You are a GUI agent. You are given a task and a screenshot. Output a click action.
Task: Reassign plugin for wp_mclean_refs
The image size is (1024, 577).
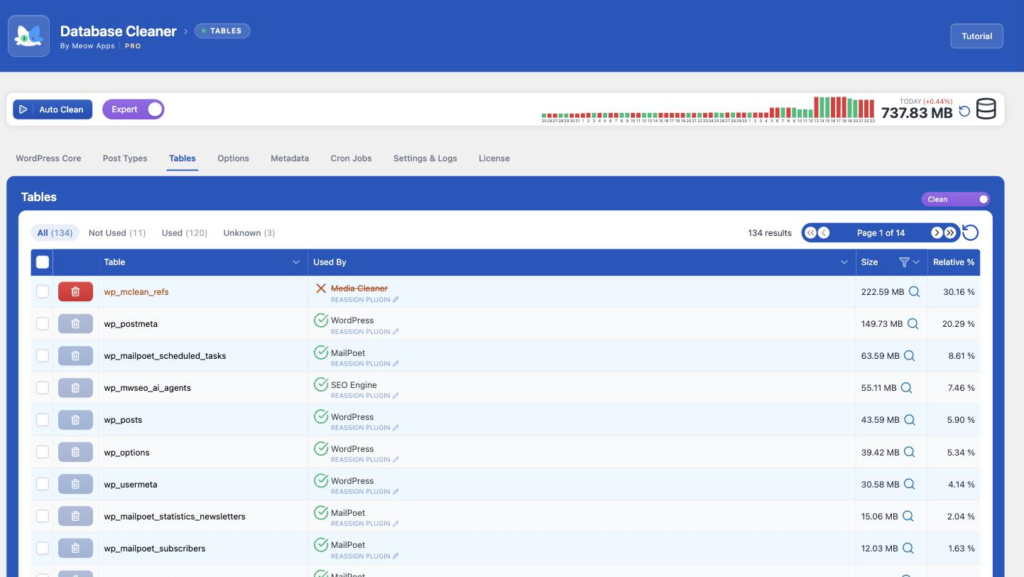tap(364, 300)
